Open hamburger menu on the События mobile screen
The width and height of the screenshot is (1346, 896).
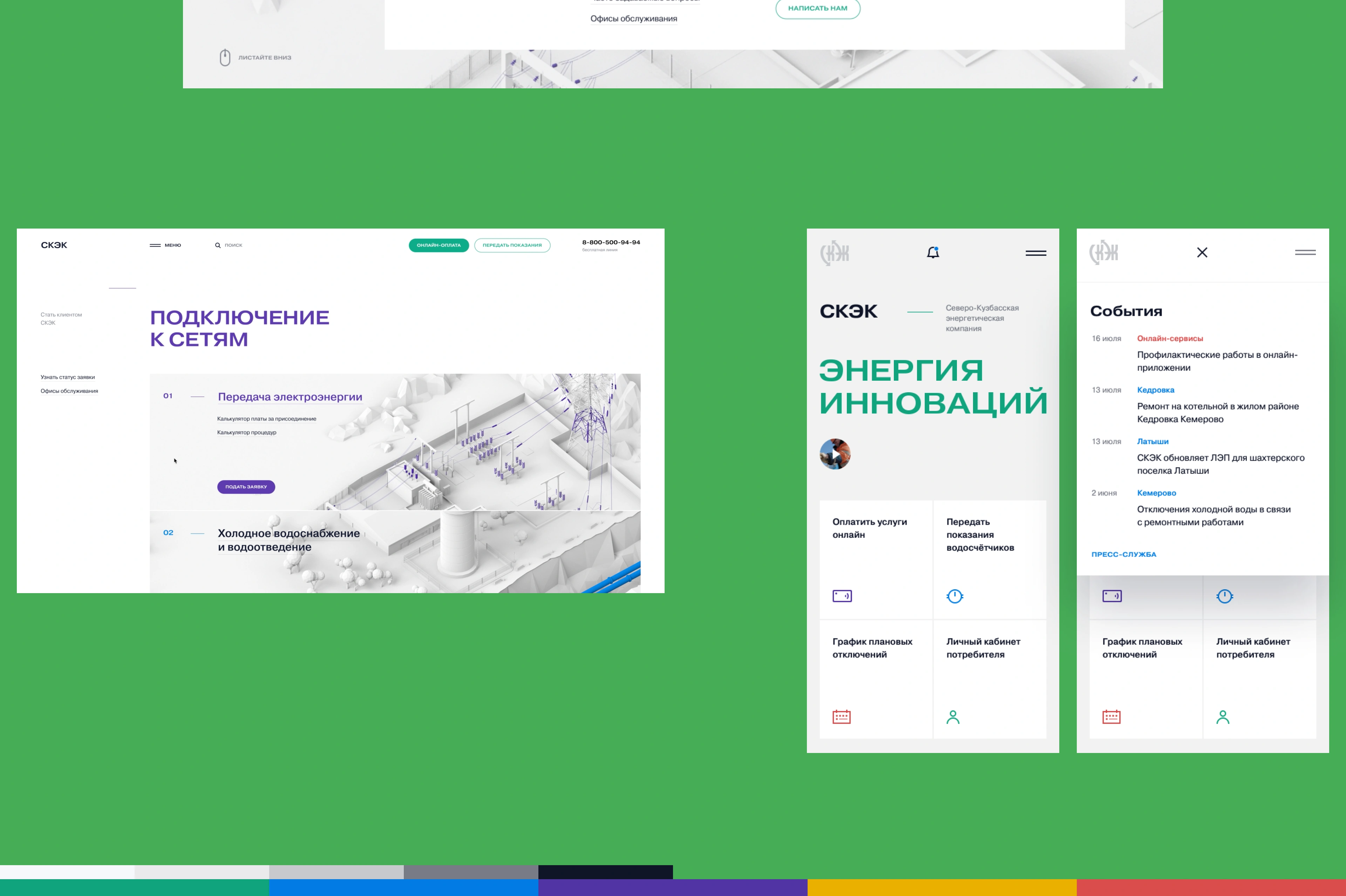coord(1305,253)
